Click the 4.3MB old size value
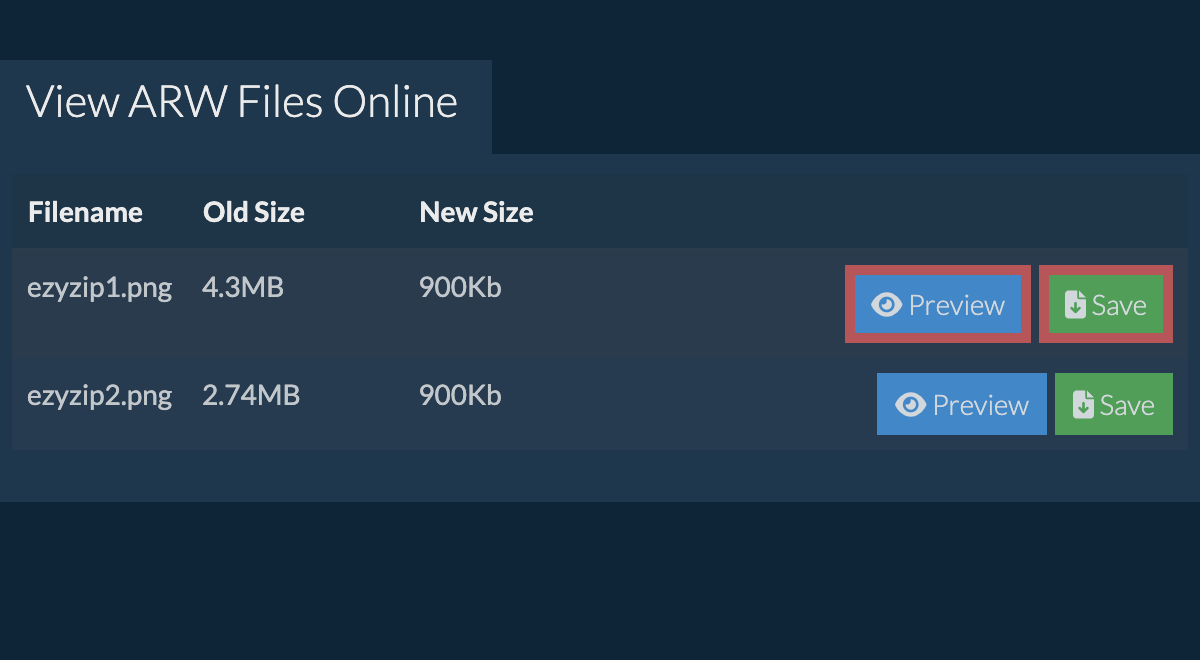 pyautogui.click(x=243, y=289)
